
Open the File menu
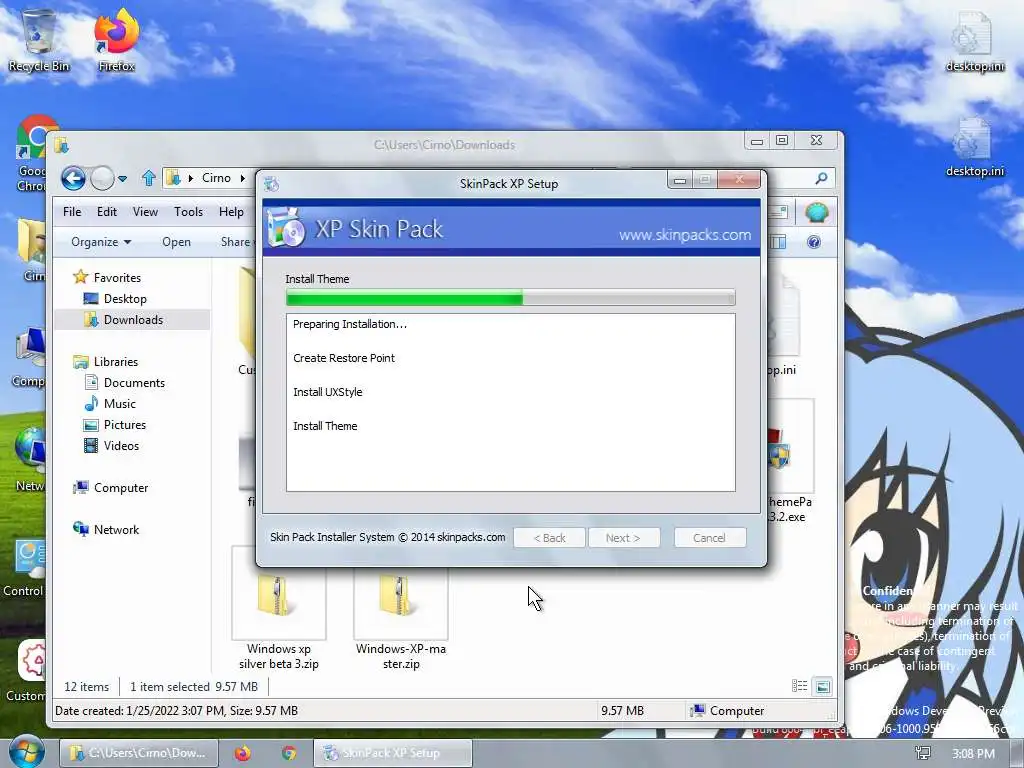(x=72, y=212)
